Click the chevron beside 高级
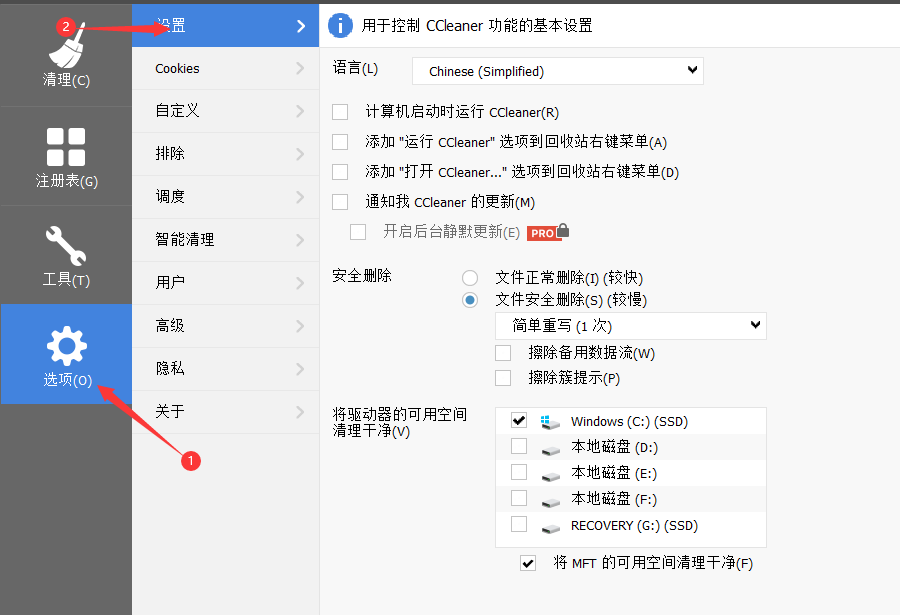Viewport: 900px width, 615px height. 300,326
